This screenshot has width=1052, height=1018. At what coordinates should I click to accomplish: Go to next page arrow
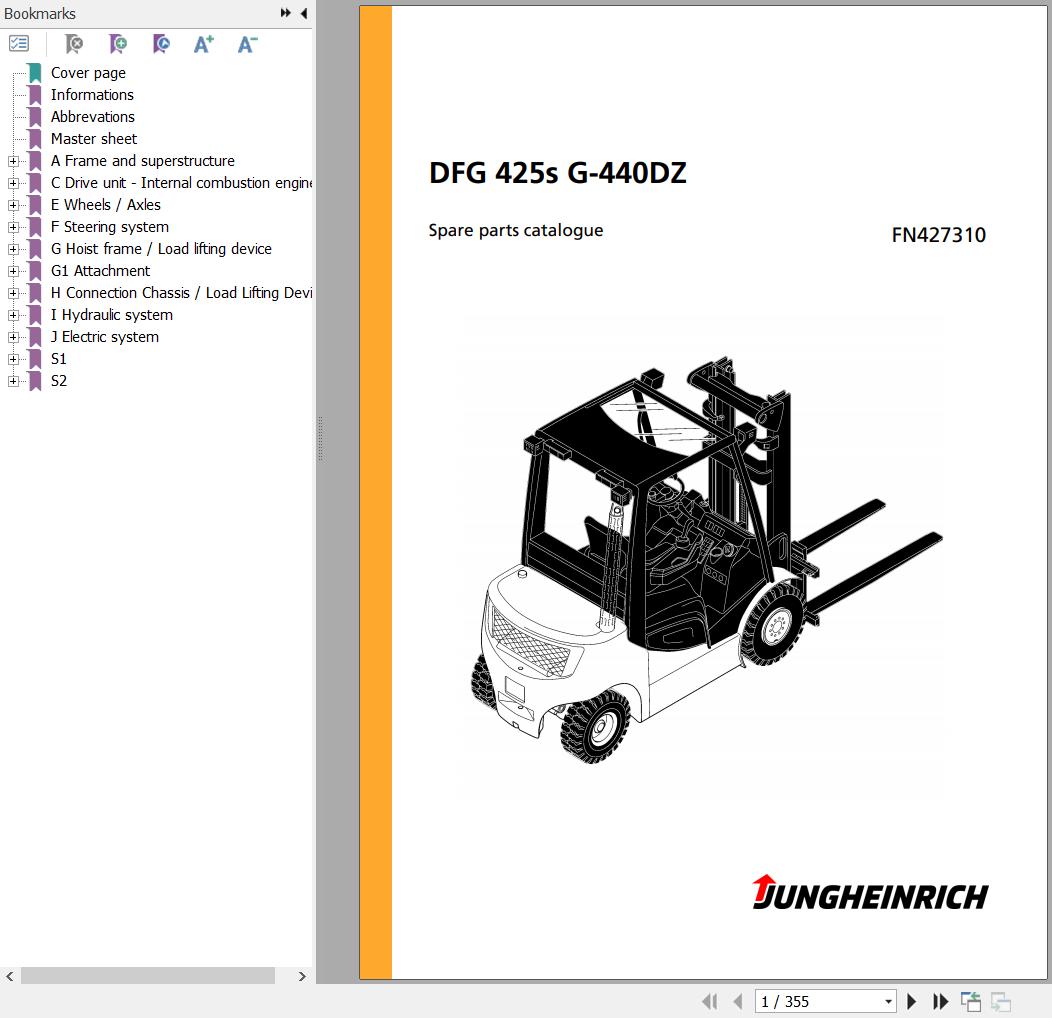[911, 1001]
